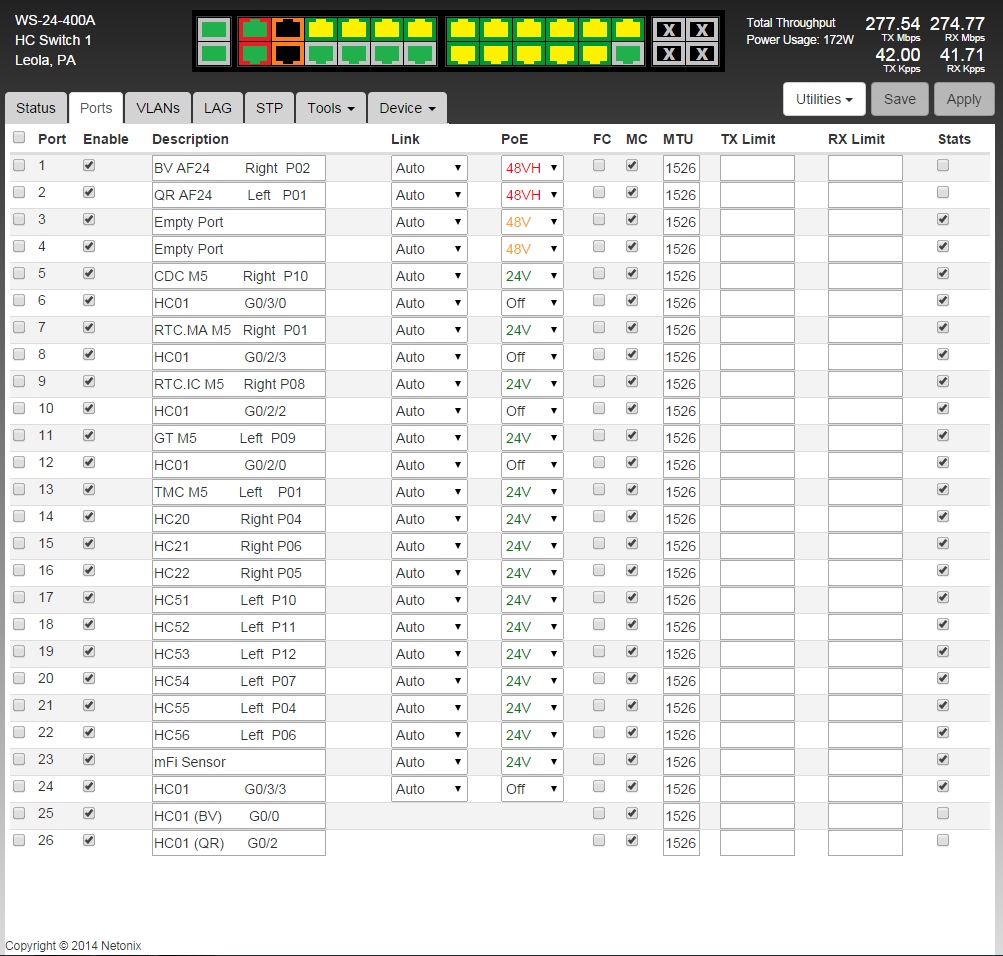This screenshot has height=956, width=1003.
Task: Click the yellow port 22 icon in the switch diagram
Action: (595, 54)
